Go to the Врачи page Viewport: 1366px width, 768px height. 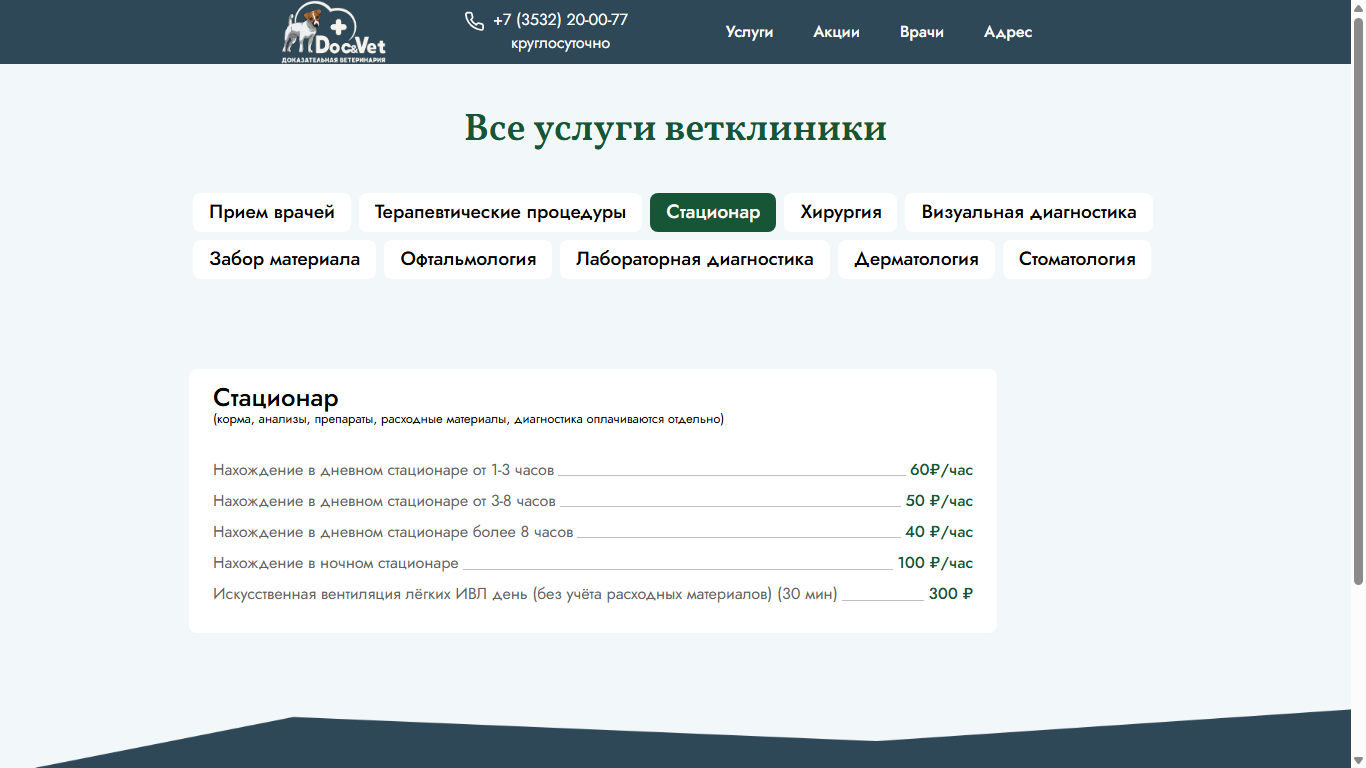click(x=921, y=32)
